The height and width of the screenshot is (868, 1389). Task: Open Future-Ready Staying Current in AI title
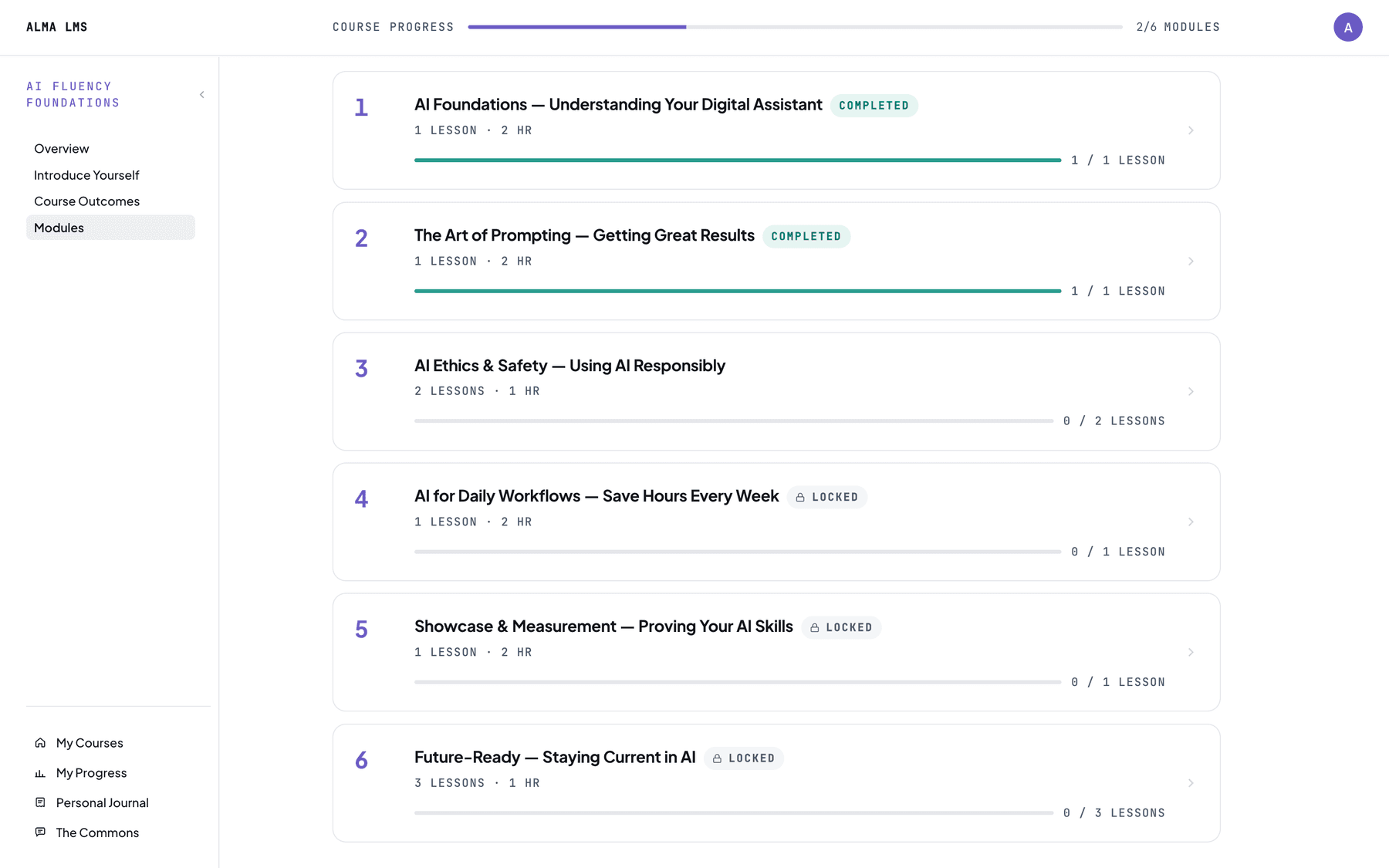[555, 757]
